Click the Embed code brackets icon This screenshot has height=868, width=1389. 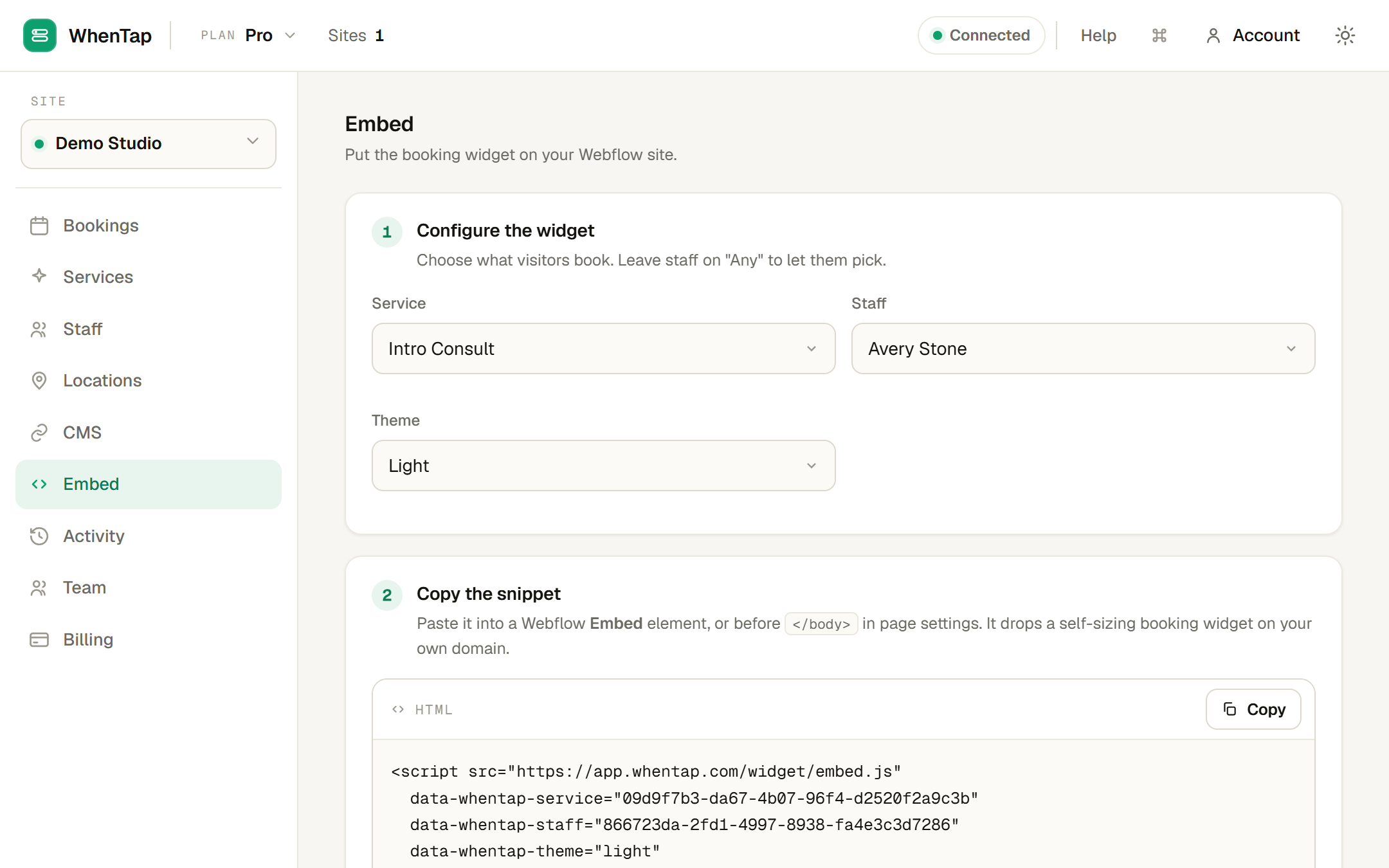(x=39, y=484)
